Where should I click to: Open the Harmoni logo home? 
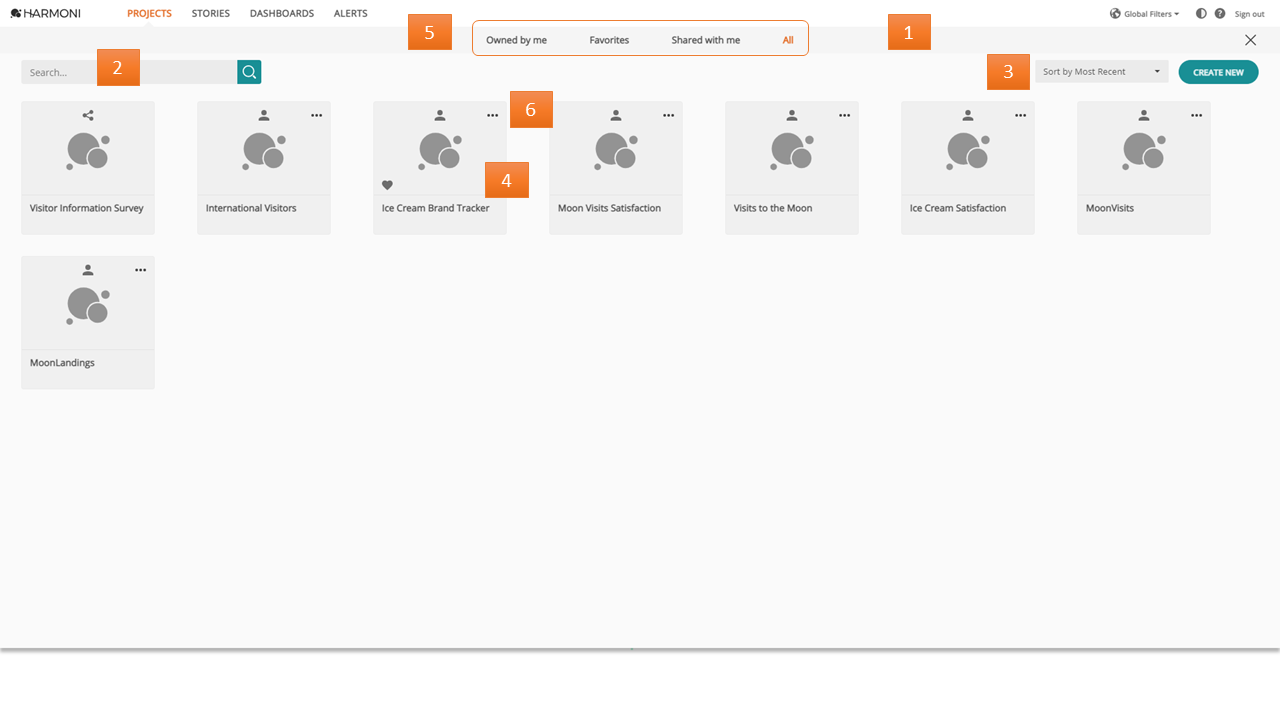click(x=45, y=14)
